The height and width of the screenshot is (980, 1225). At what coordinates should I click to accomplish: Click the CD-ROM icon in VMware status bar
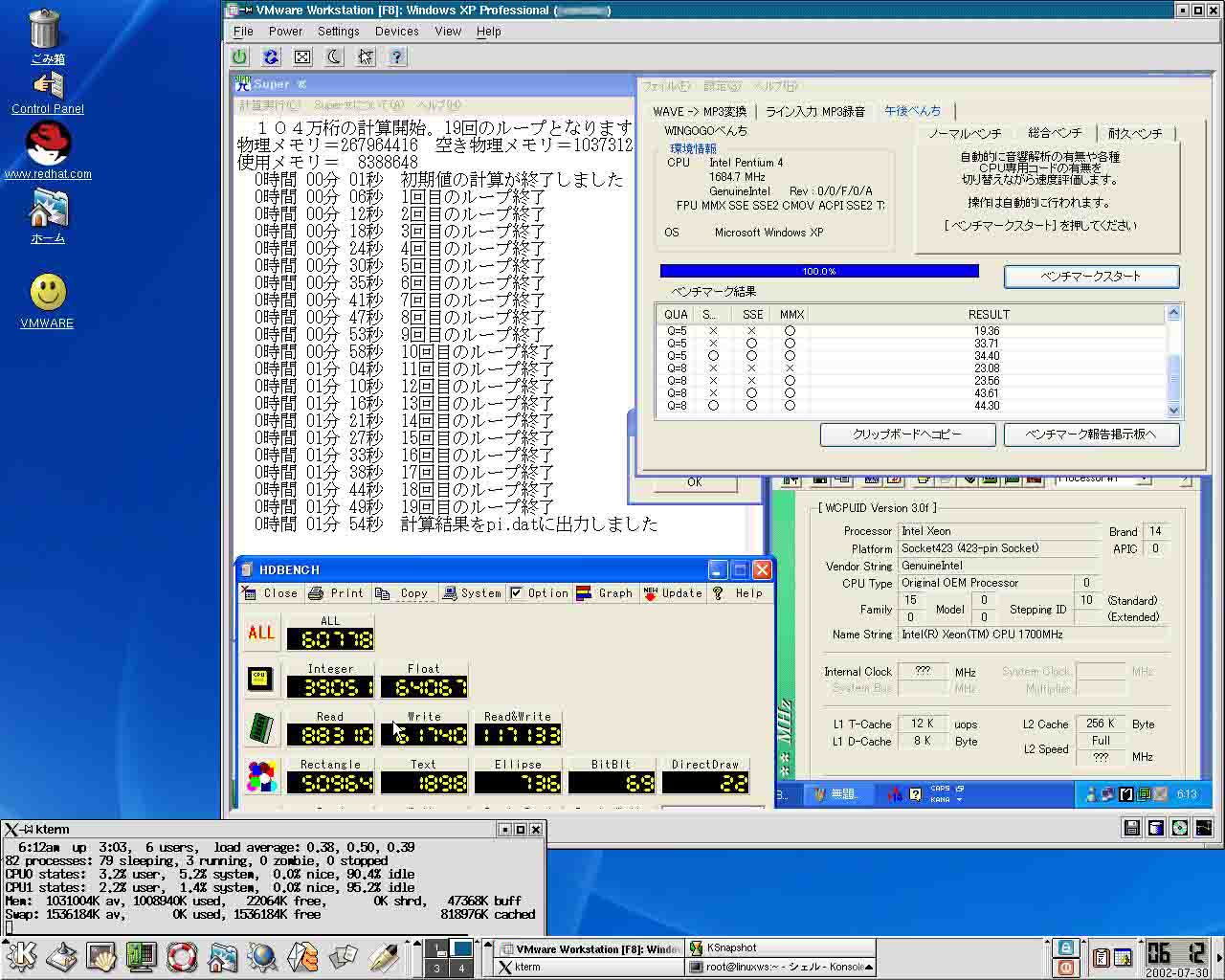click(1180, 828)
